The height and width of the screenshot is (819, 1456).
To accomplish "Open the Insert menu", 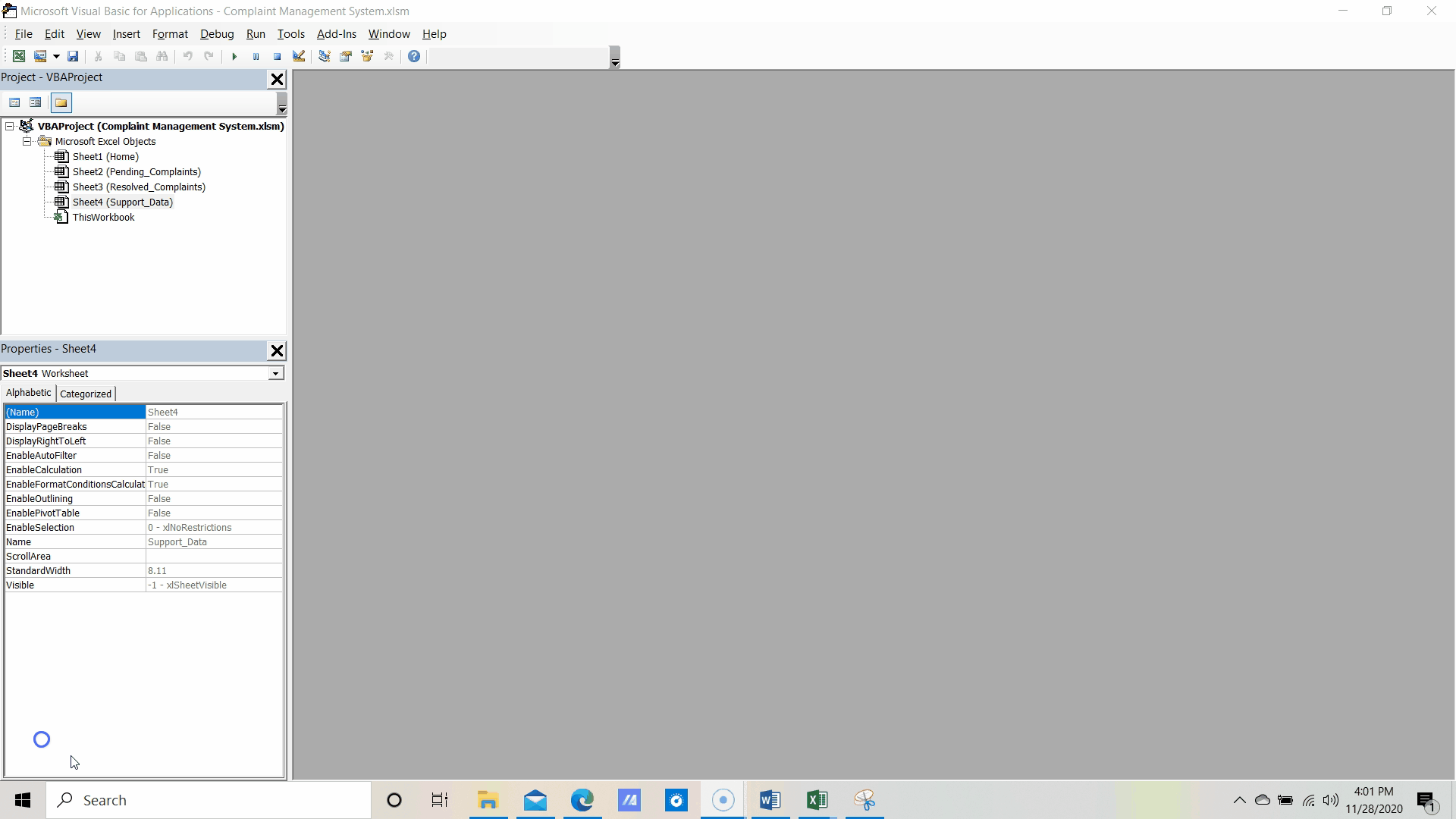I will [x=126, y=34].
